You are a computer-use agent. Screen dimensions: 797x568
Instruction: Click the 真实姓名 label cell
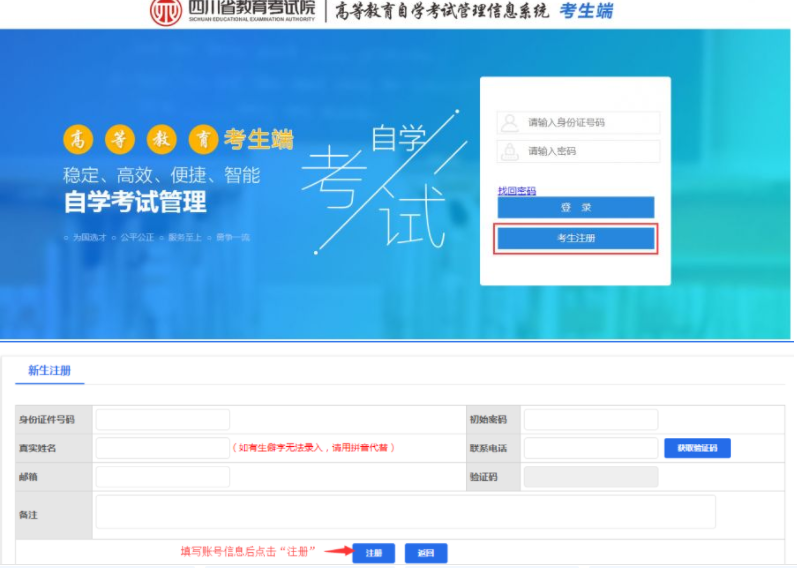pos(54,448)
